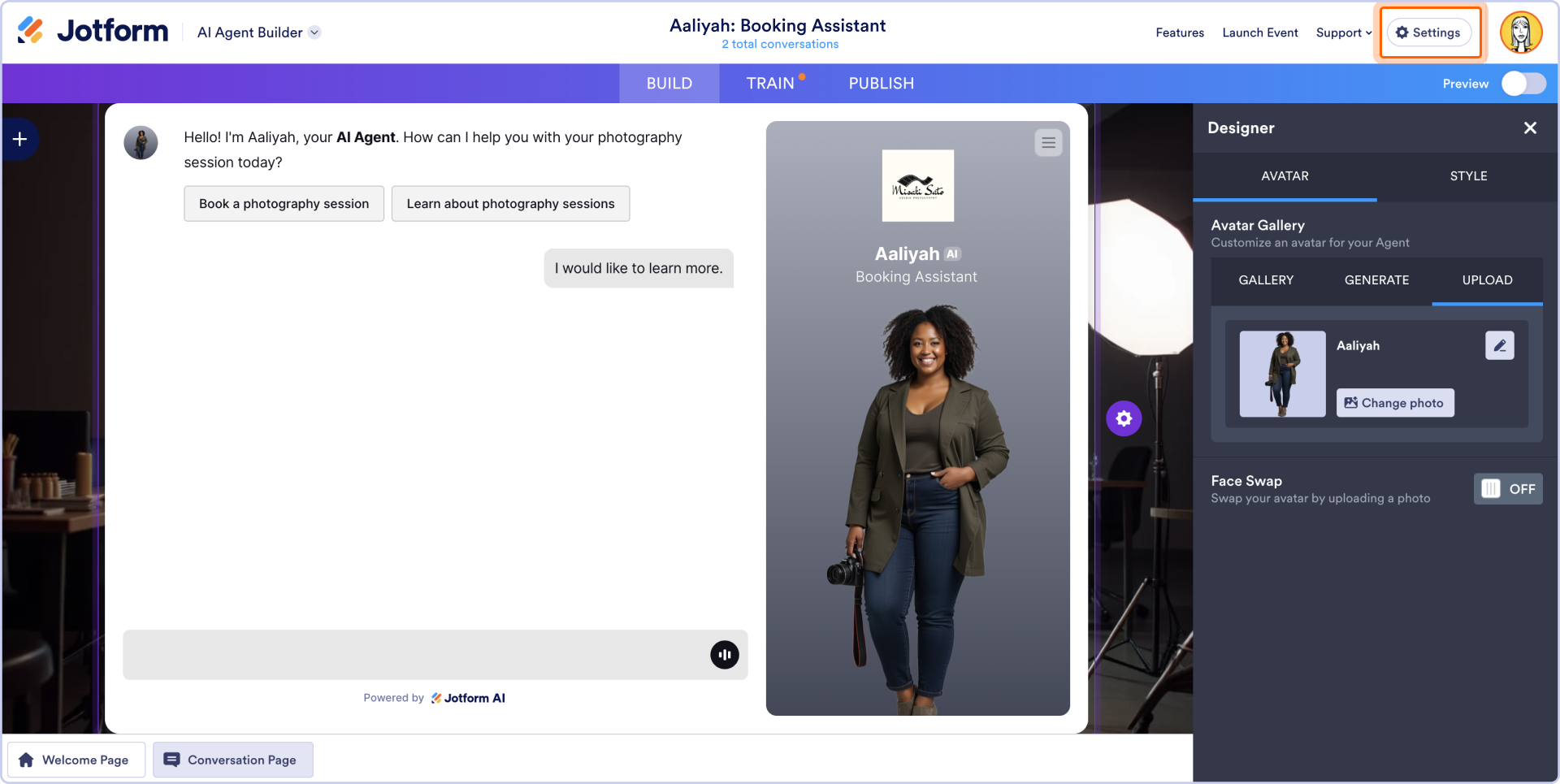This screenshot has height=784, width=1560.
Task: Go to the Conversation Page
Action: (233, 760)
